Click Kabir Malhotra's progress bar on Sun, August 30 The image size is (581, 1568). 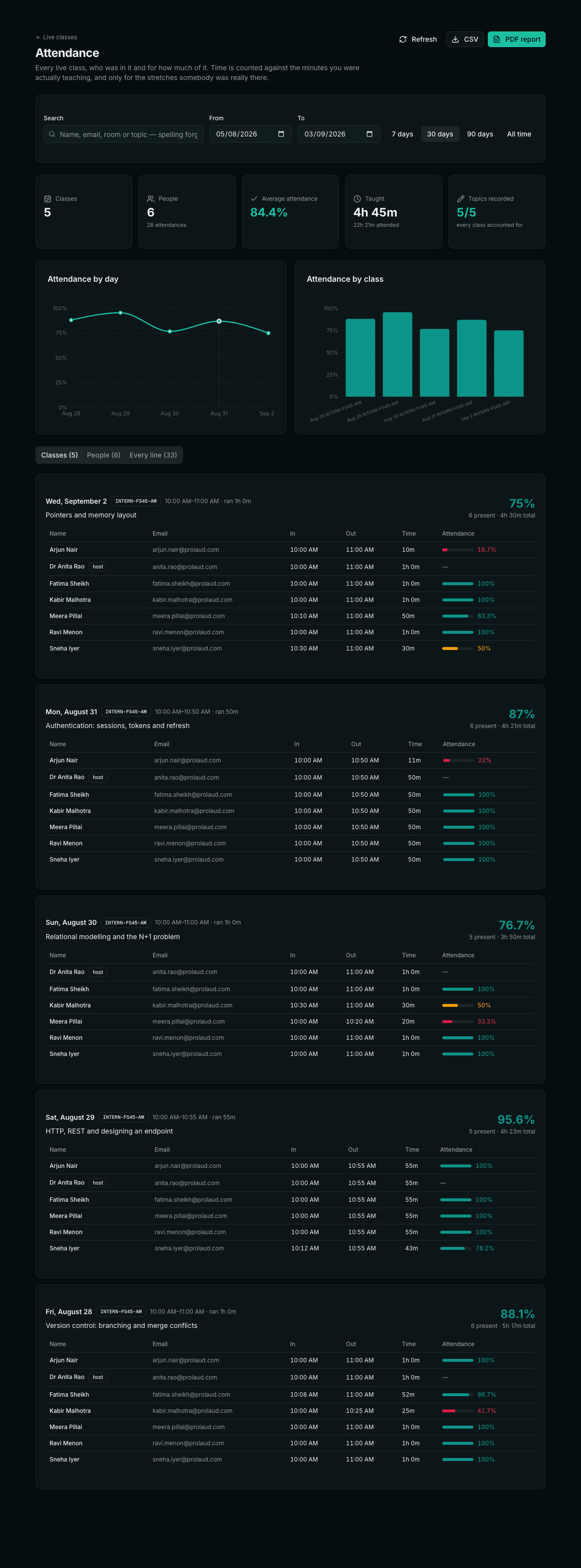pyautogui.click(x=457, y=1005)
